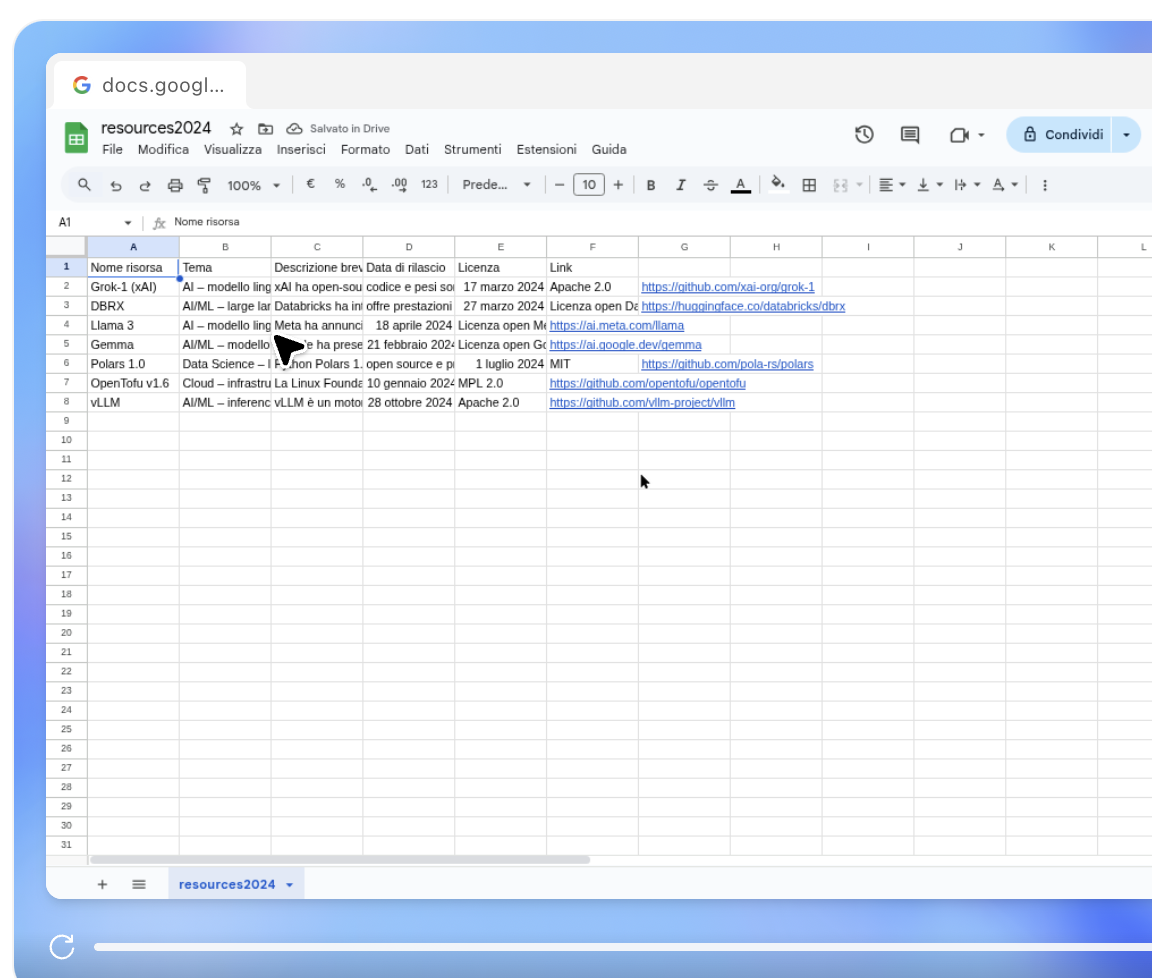1152x978 pixels.
Task: Click the paint format roller icon
Action: click(204, 185)
